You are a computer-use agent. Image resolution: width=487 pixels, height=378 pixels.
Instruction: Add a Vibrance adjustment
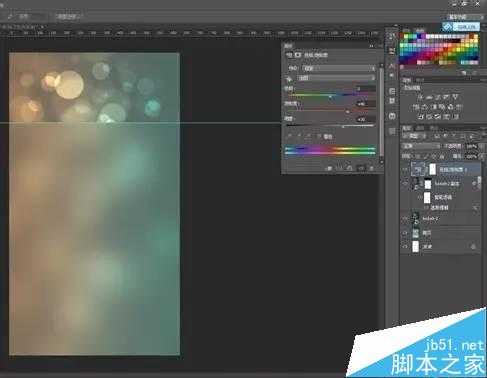[x=455, y=97]
